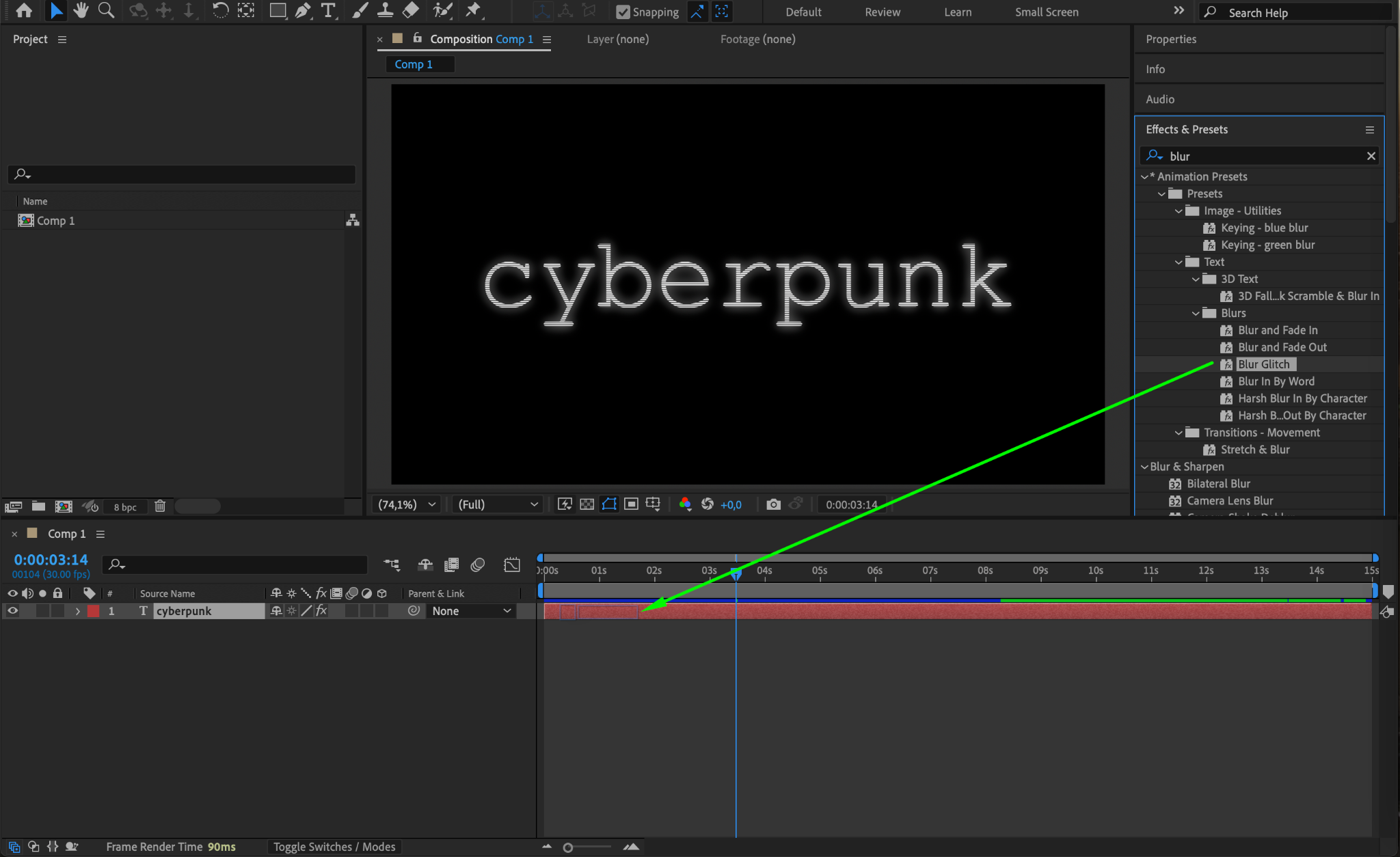Open the magnification ratio dropdown

(407, 504)
